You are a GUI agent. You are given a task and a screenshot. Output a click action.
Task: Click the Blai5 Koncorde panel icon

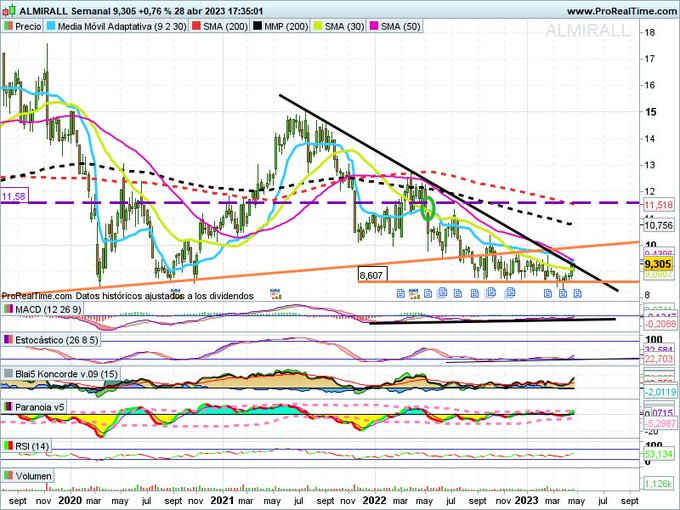(x=8, y=374)
